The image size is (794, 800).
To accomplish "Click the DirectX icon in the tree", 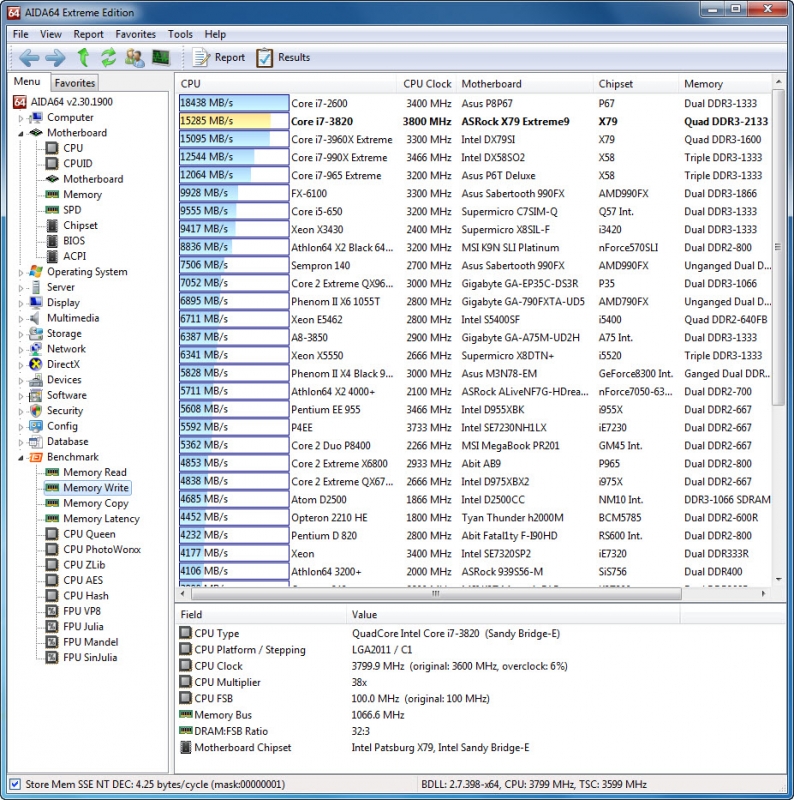I will (36, 364).
